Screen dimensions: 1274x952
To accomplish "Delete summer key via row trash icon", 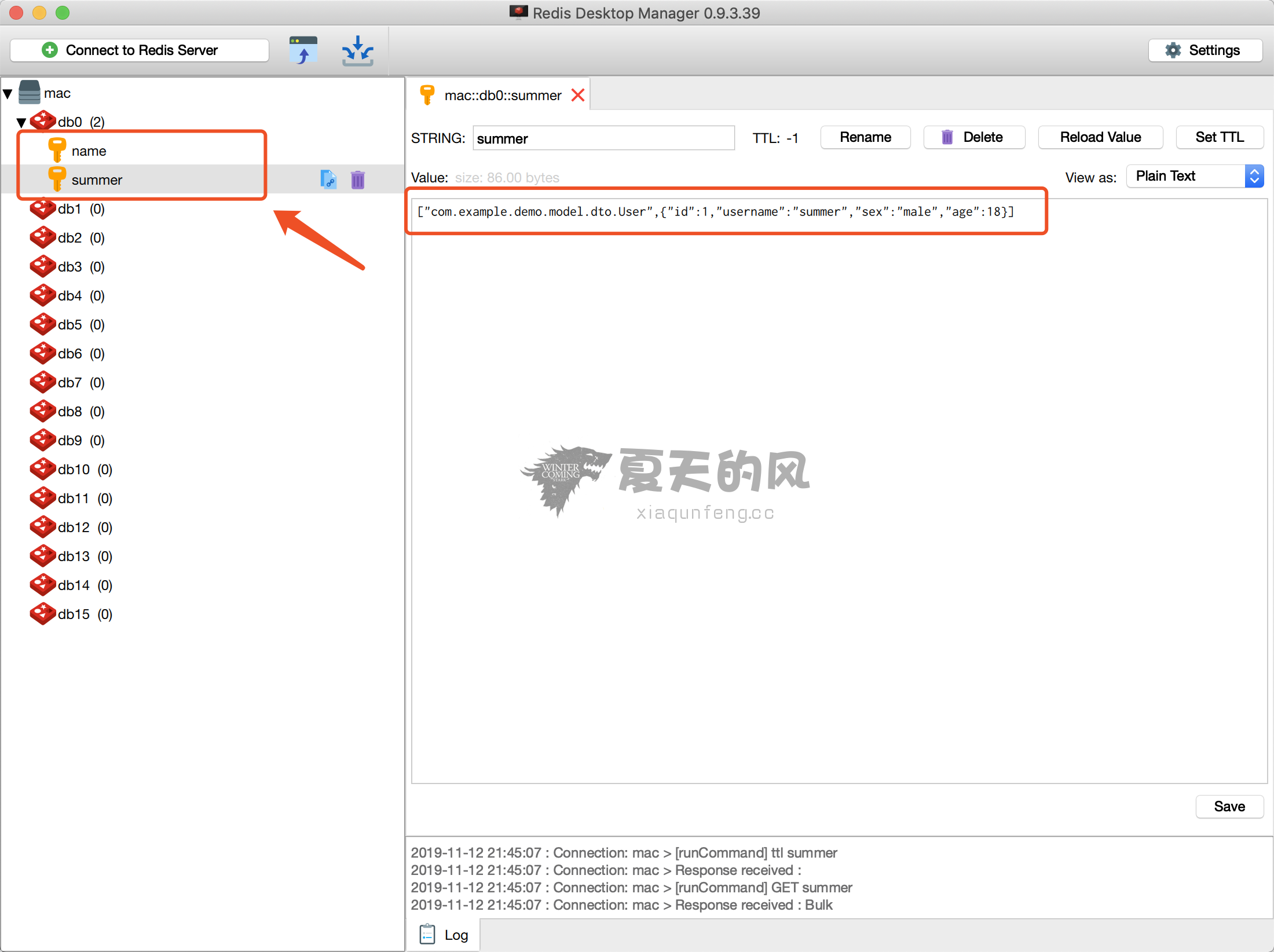I will coord(358,180).
